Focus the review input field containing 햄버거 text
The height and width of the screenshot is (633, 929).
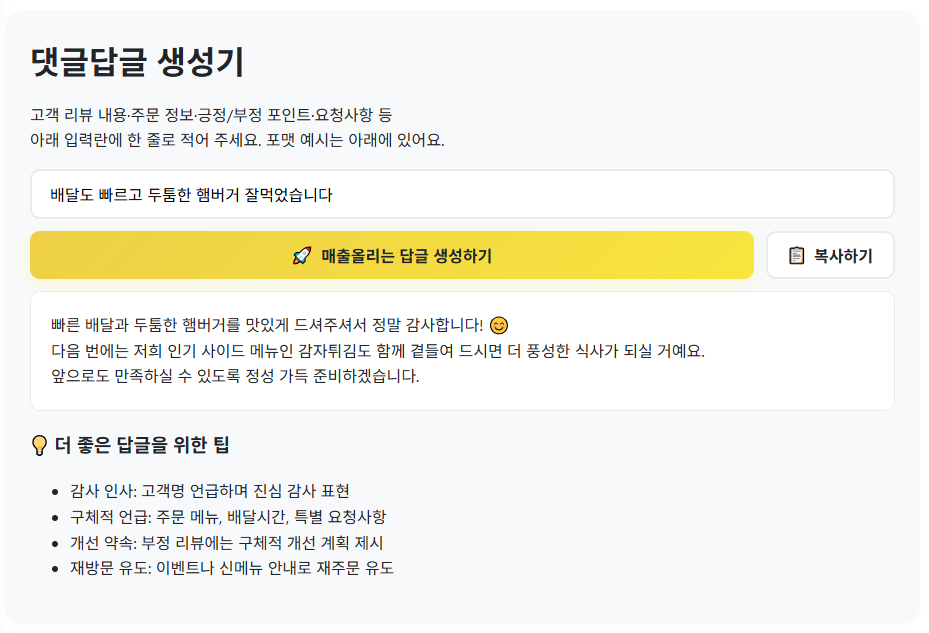coord(462,194)
